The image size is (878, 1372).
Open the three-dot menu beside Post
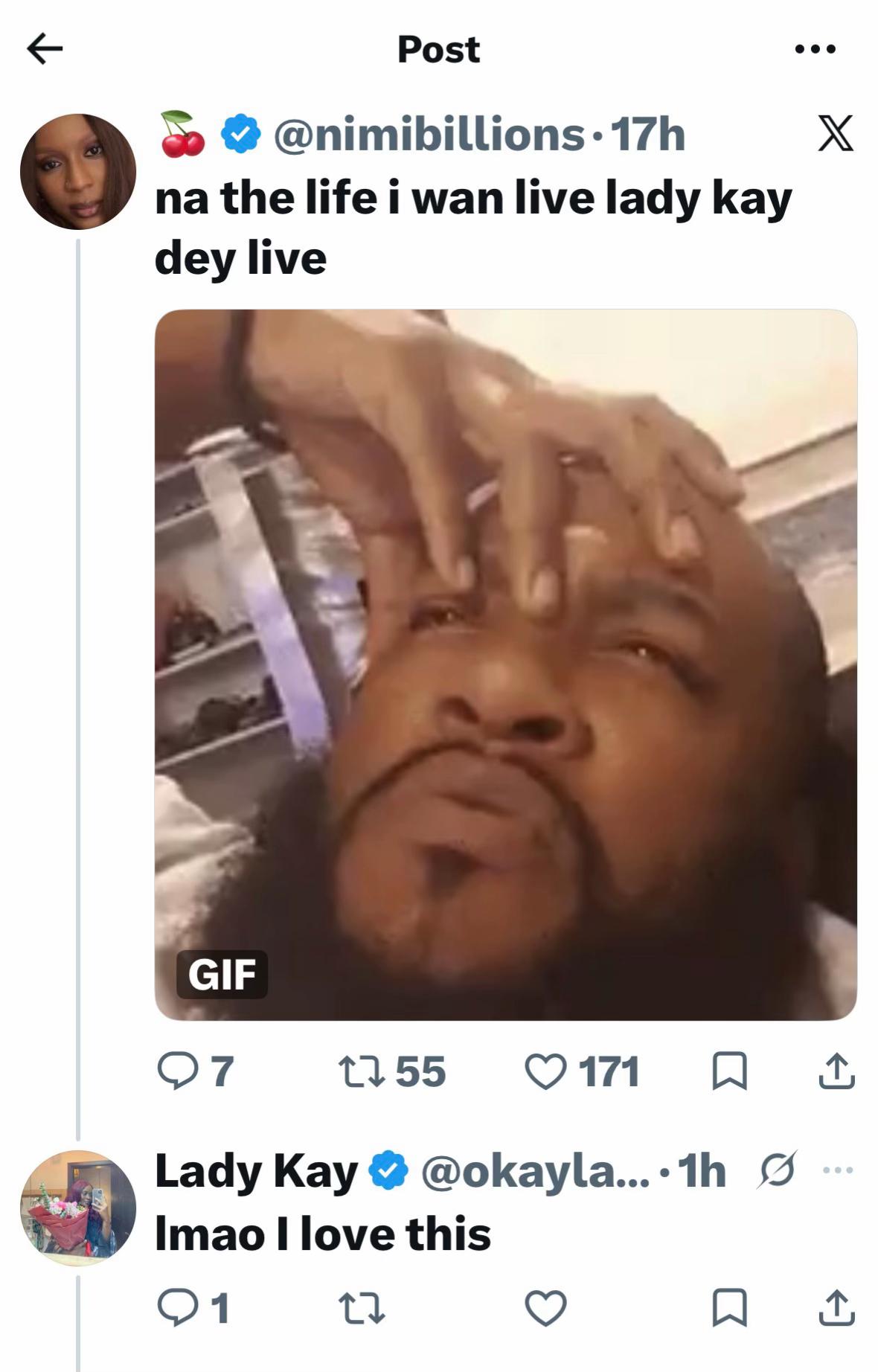click(815, 50)
